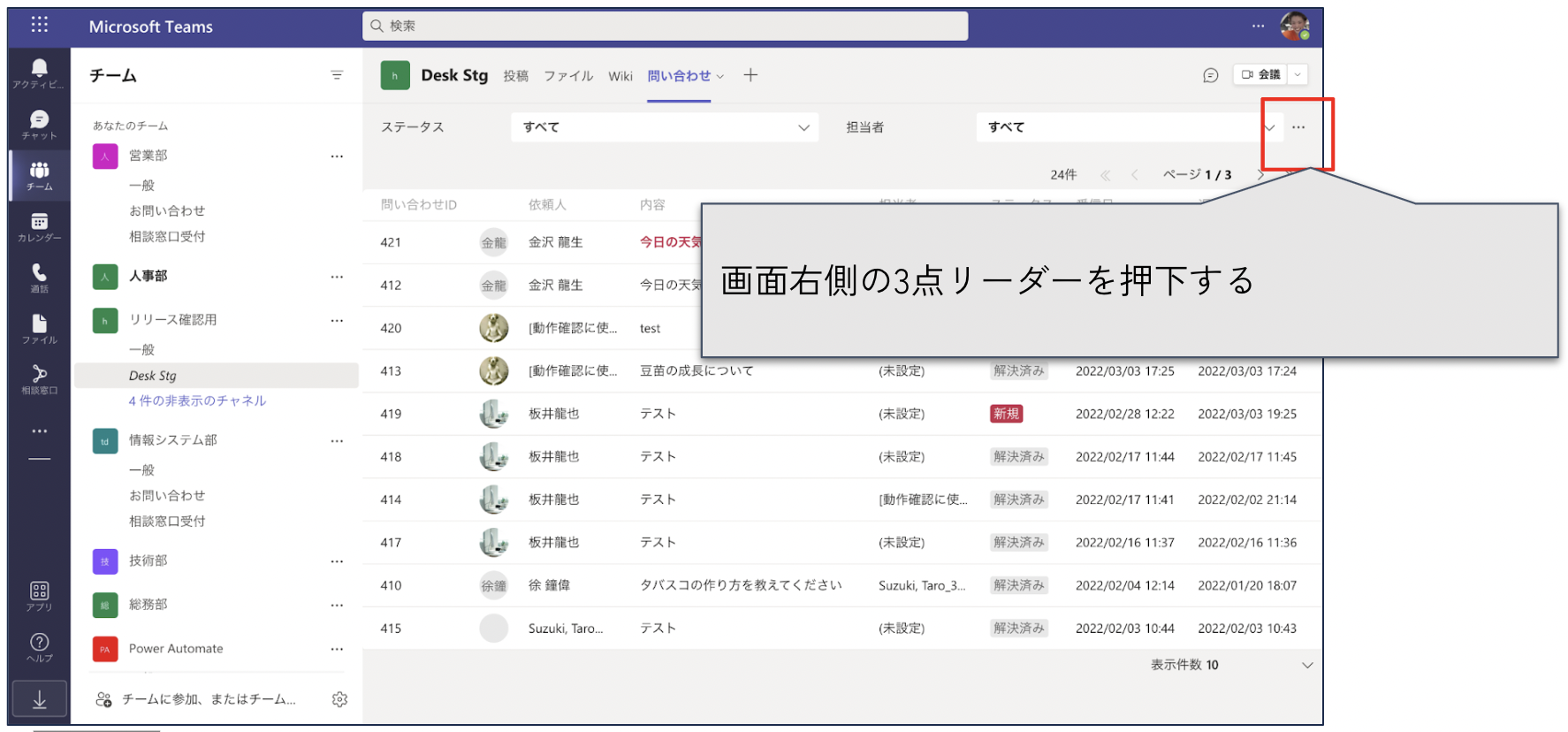Click the 依頼人 column header
The width and height of the screenshot is (1568, 732).
(547, 205)
